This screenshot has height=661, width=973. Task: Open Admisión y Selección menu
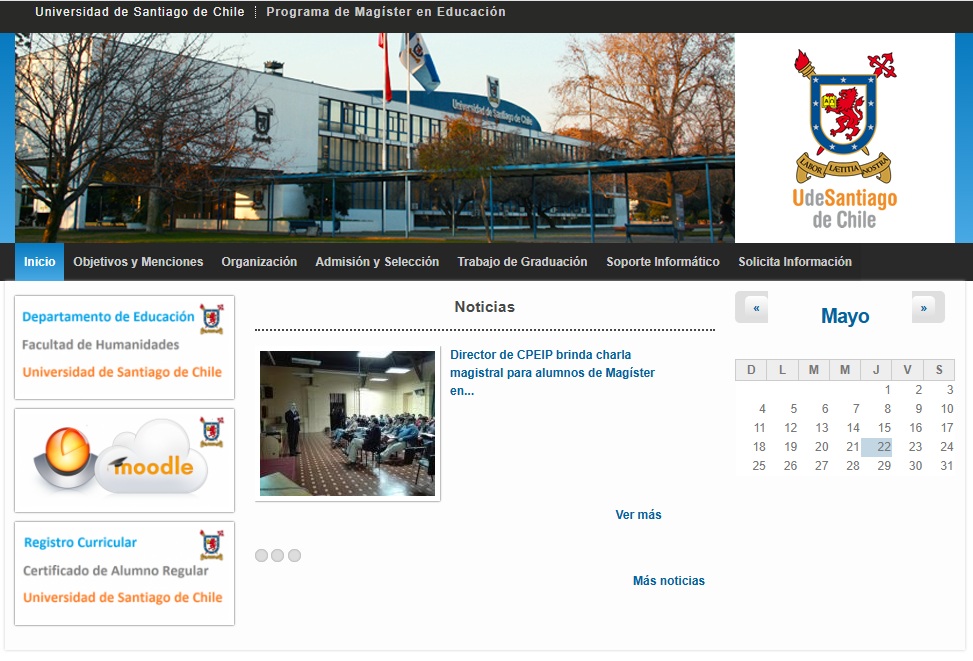(x=377, y=262)
